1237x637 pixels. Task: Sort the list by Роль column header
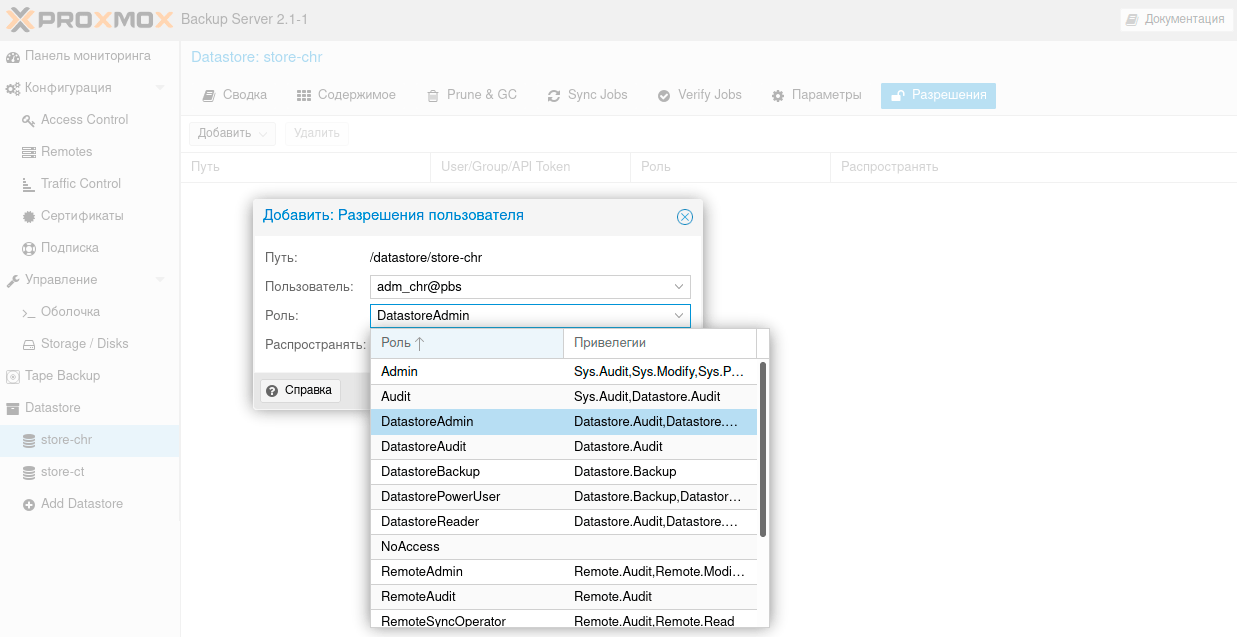point(465,343)
